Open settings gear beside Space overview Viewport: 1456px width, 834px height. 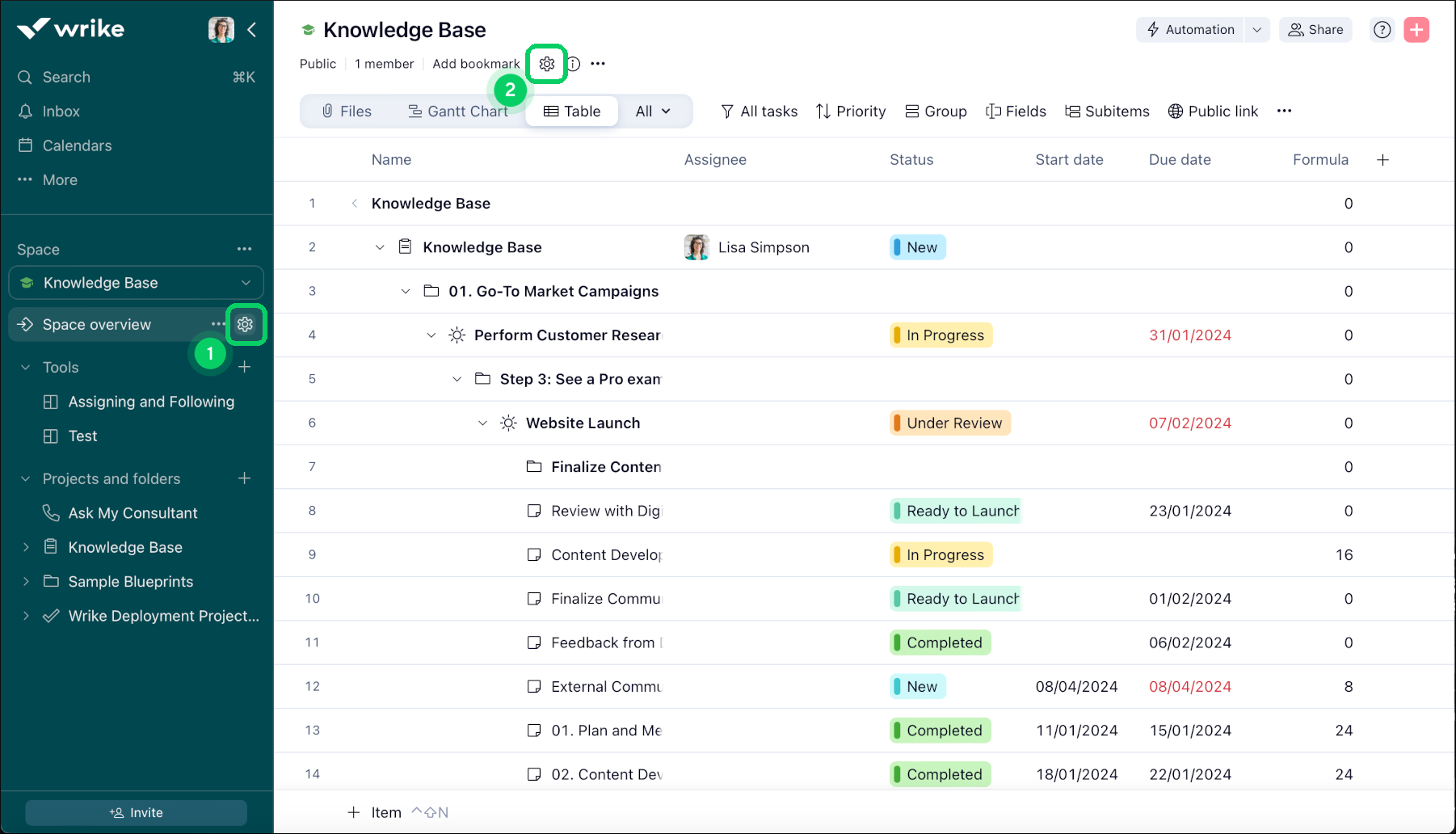click(x=246, y=325)
